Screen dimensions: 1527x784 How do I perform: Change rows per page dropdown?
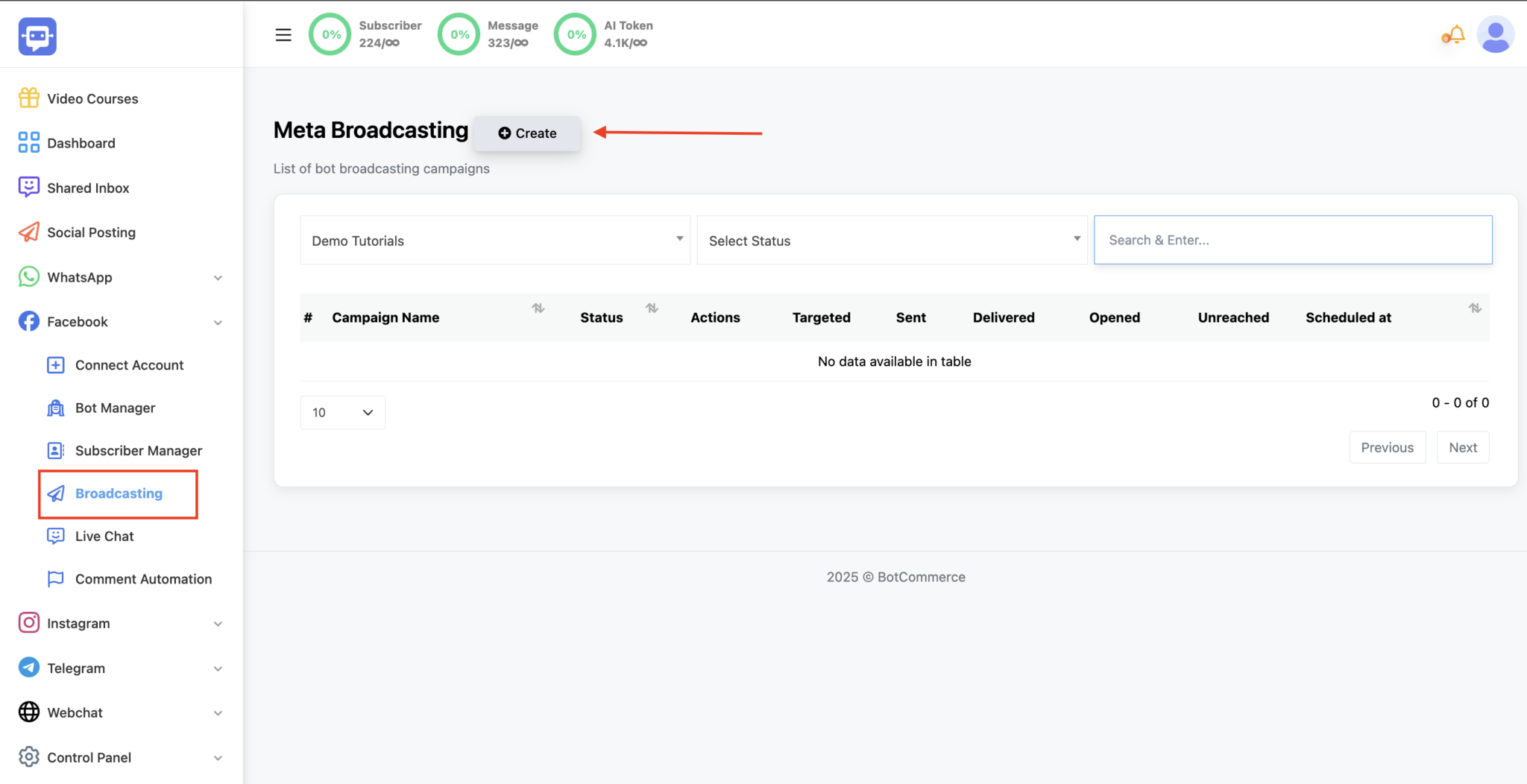click(342, 412)
